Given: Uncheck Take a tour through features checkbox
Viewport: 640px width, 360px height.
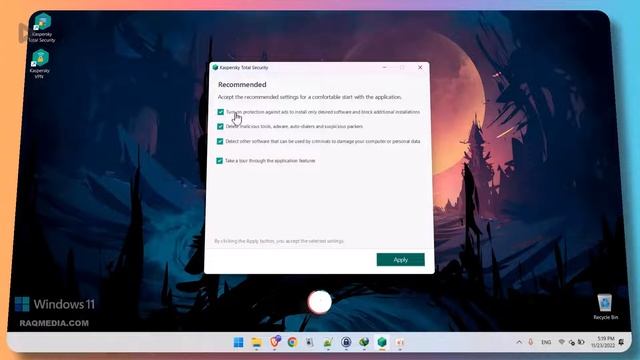Looking at the screenshot, I should [x=219, y=161].
